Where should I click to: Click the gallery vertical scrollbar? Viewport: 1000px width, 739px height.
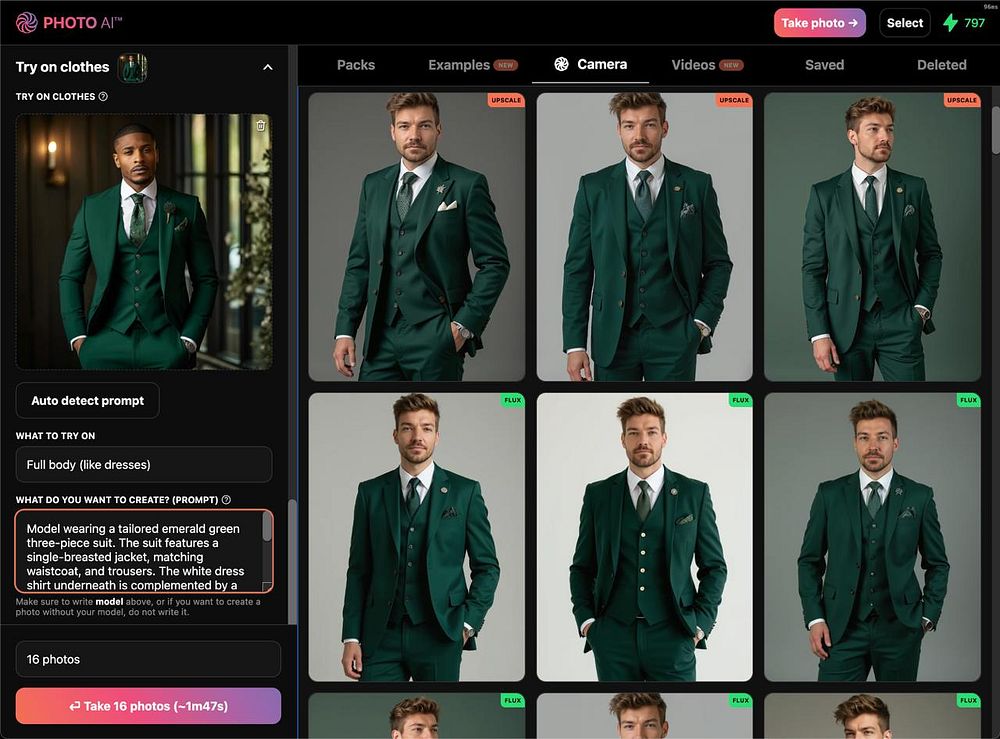point(996,129)
